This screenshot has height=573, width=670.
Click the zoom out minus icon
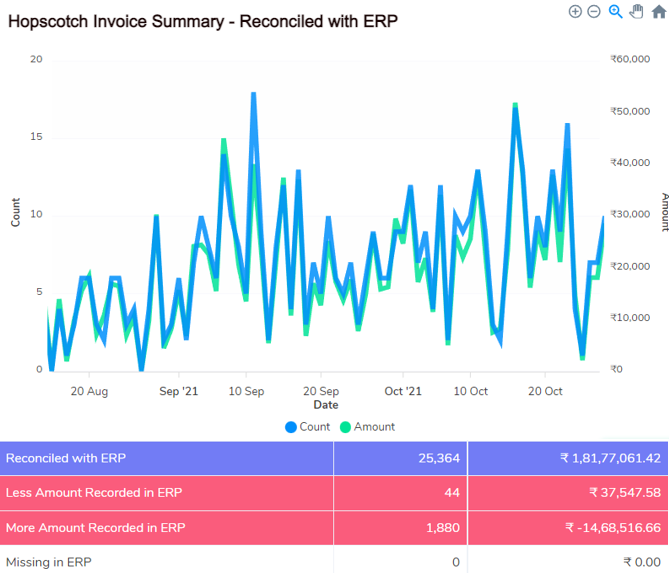coord(594,12)
